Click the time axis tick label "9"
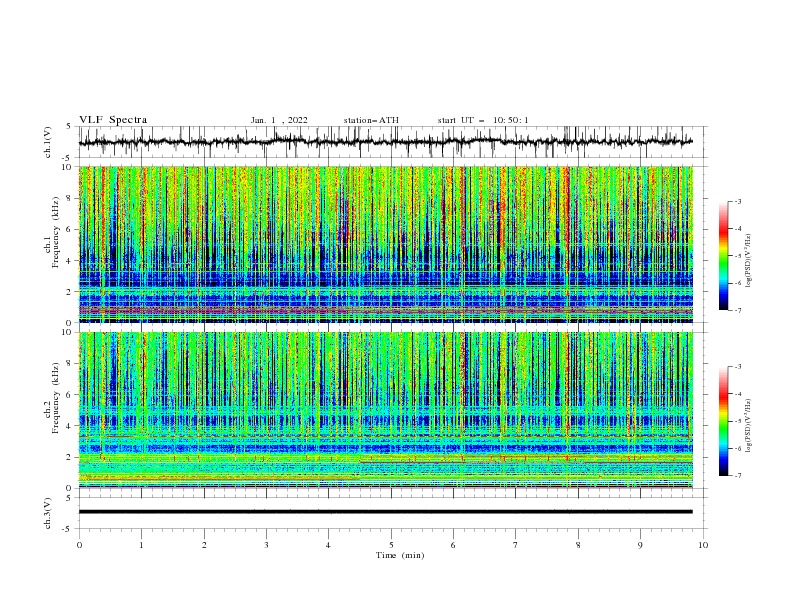This screenshot has width=792, height=612. (640, 545)
